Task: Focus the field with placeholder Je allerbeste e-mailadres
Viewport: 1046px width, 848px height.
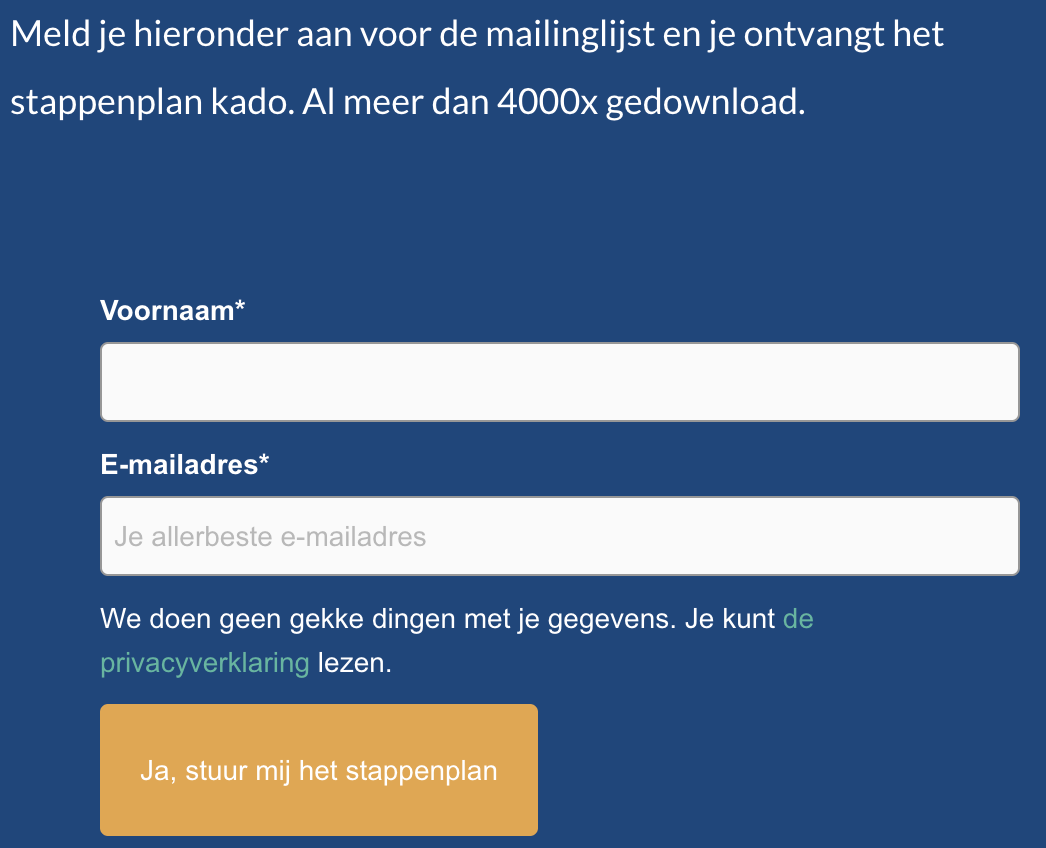Action: pyautogui.click(x=558, y=536)
